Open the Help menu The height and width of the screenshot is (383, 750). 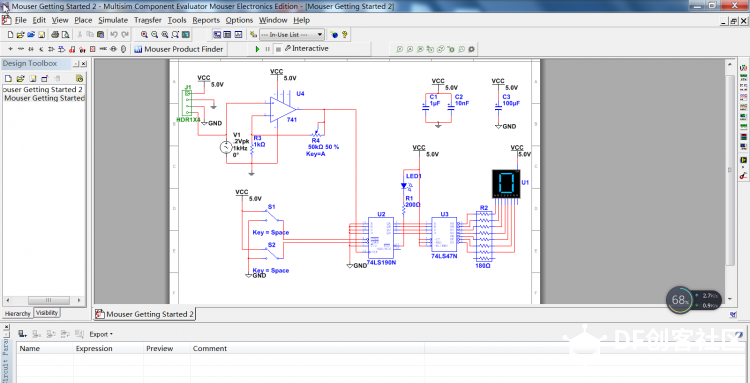pos(302,20)
